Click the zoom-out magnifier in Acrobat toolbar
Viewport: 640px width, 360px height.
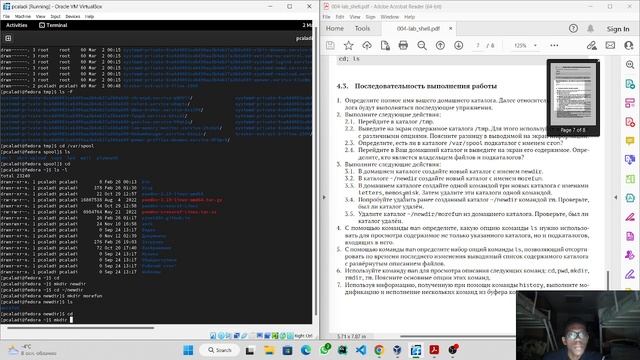point(422,45)
